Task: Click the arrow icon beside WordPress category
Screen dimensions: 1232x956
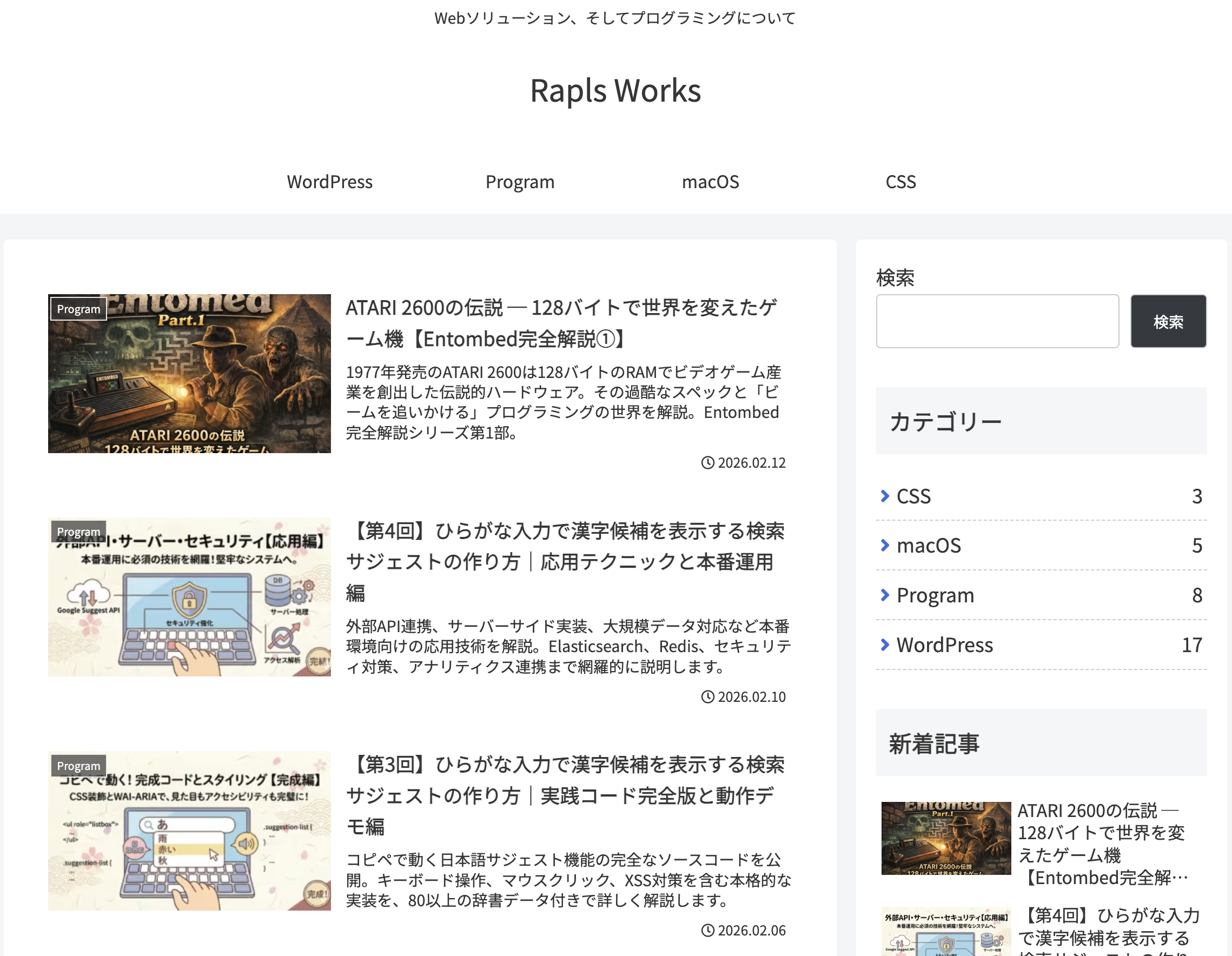Action: click(886, 645)
